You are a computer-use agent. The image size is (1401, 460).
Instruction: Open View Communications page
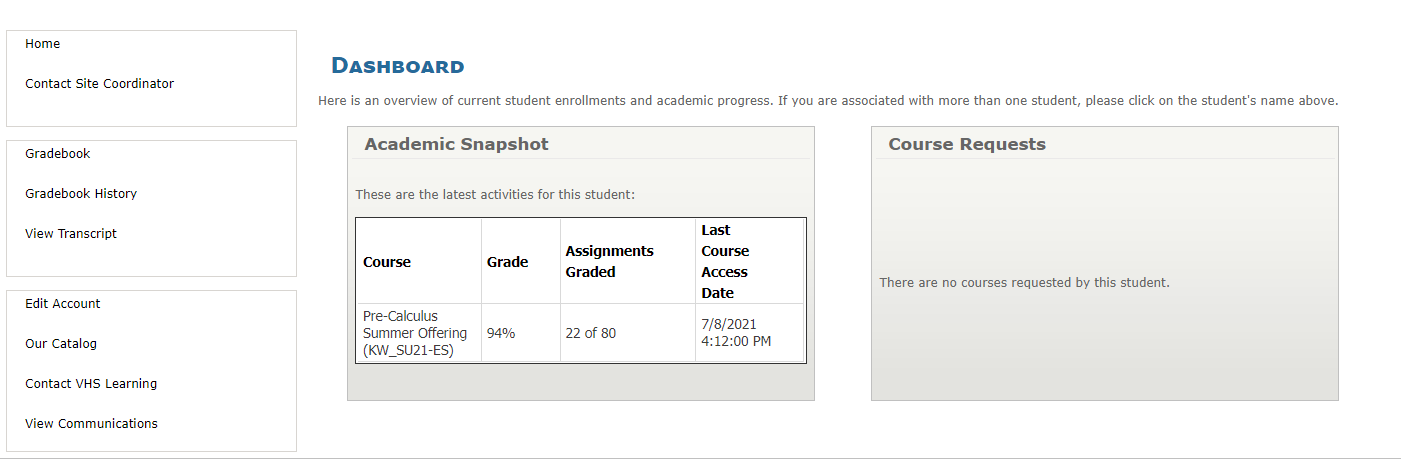(91, 424)
